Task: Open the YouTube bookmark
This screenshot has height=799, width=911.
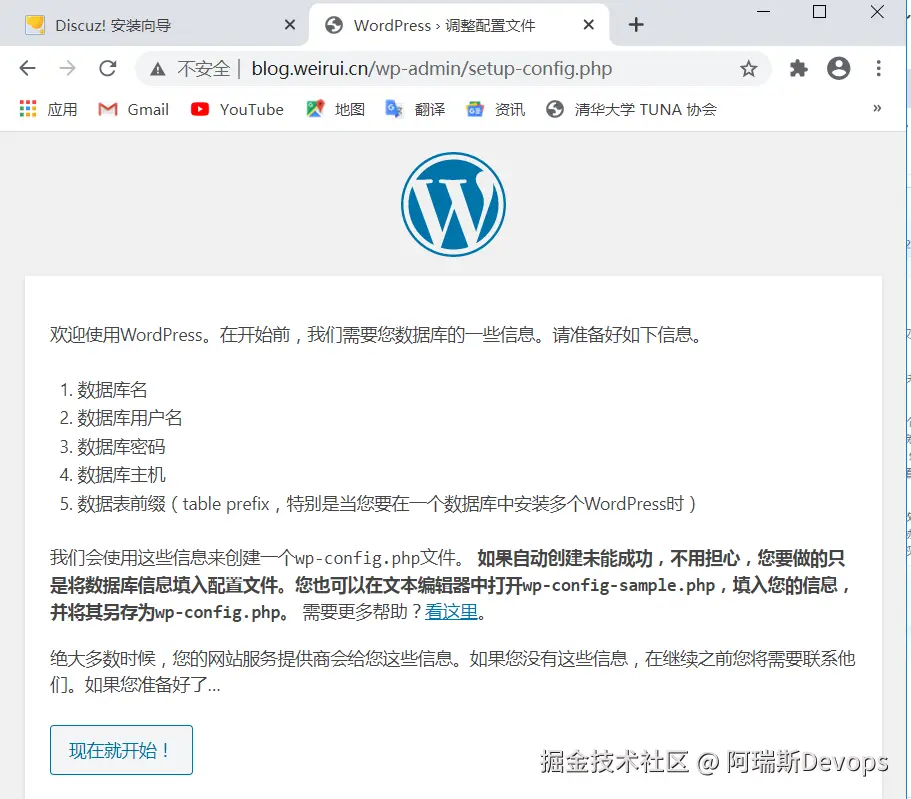Action: pos(237,109)
